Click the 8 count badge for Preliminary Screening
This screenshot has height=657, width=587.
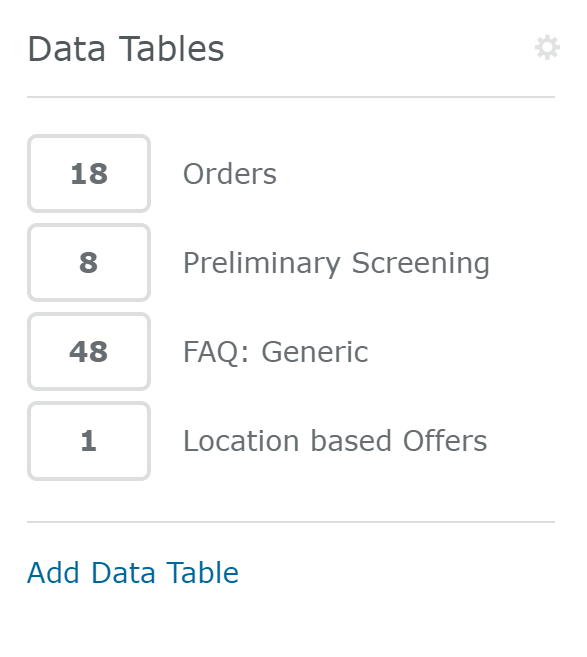[x=89, y=263]
